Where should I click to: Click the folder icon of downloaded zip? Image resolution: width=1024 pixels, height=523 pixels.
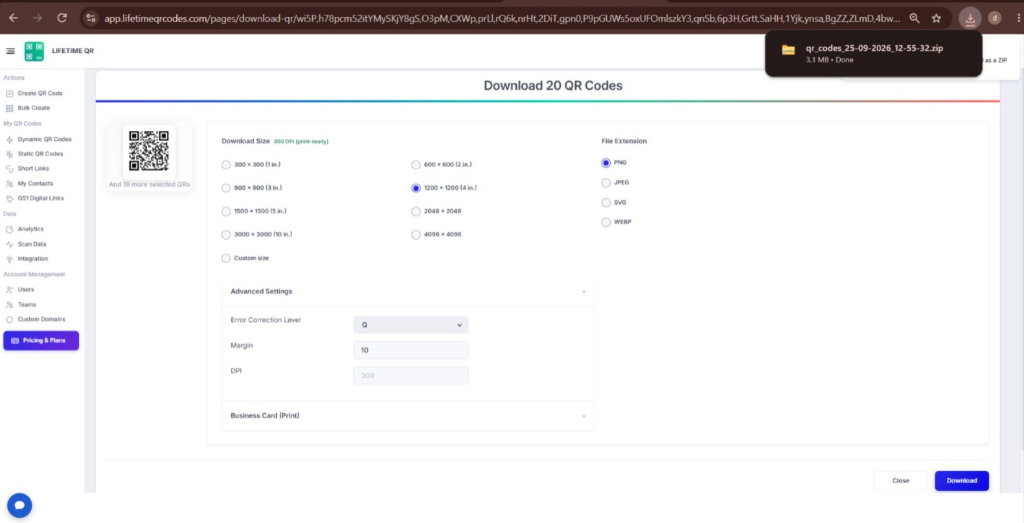pyautogui.click(x=788, y=50)
